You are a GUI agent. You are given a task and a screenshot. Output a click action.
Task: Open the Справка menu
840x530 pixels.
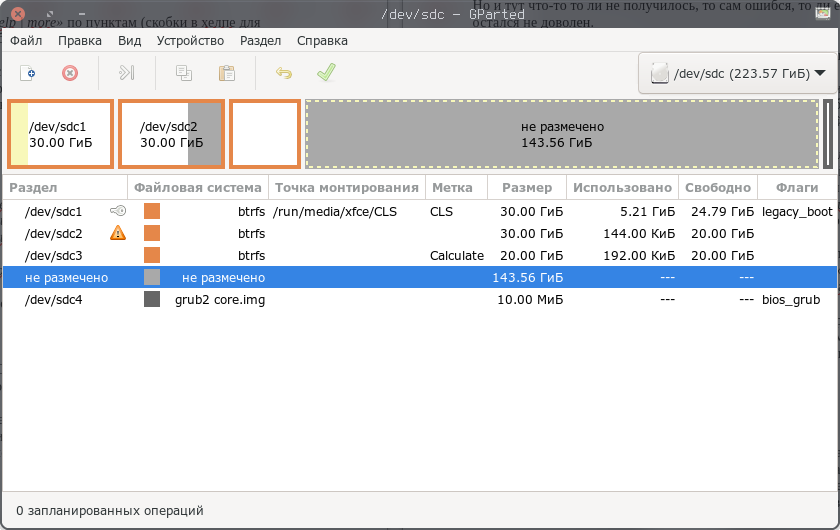coord(322,41)
